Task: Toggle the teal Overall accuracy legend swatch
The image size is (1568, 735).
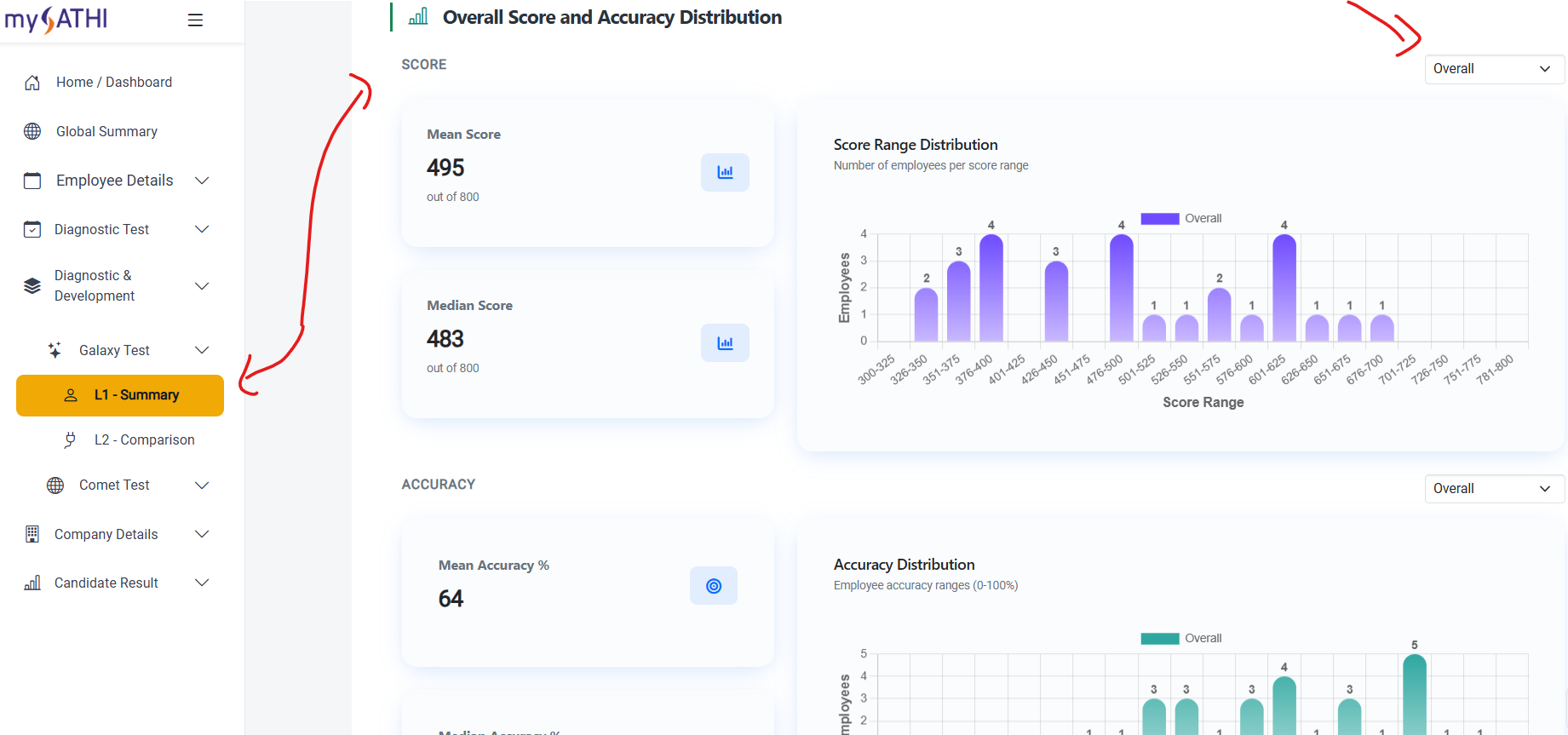Action: pos(1159,639)
